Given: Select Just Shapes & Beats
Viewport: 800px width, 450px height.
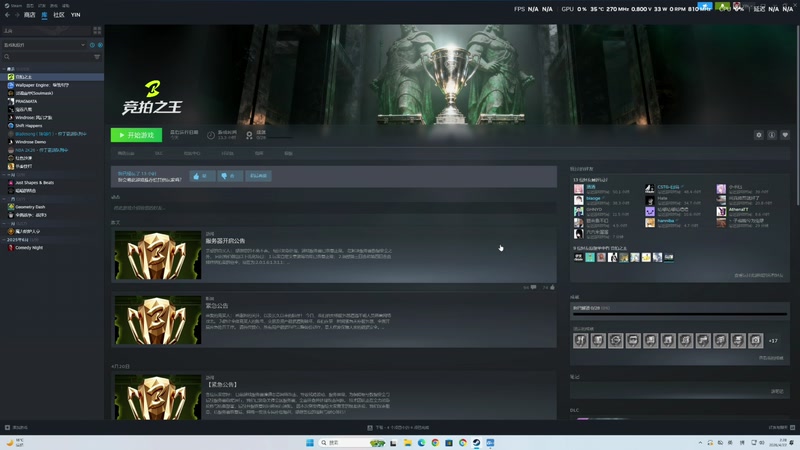Looking at the screenshot, I should pyautogui.click(x=34, y=183).
